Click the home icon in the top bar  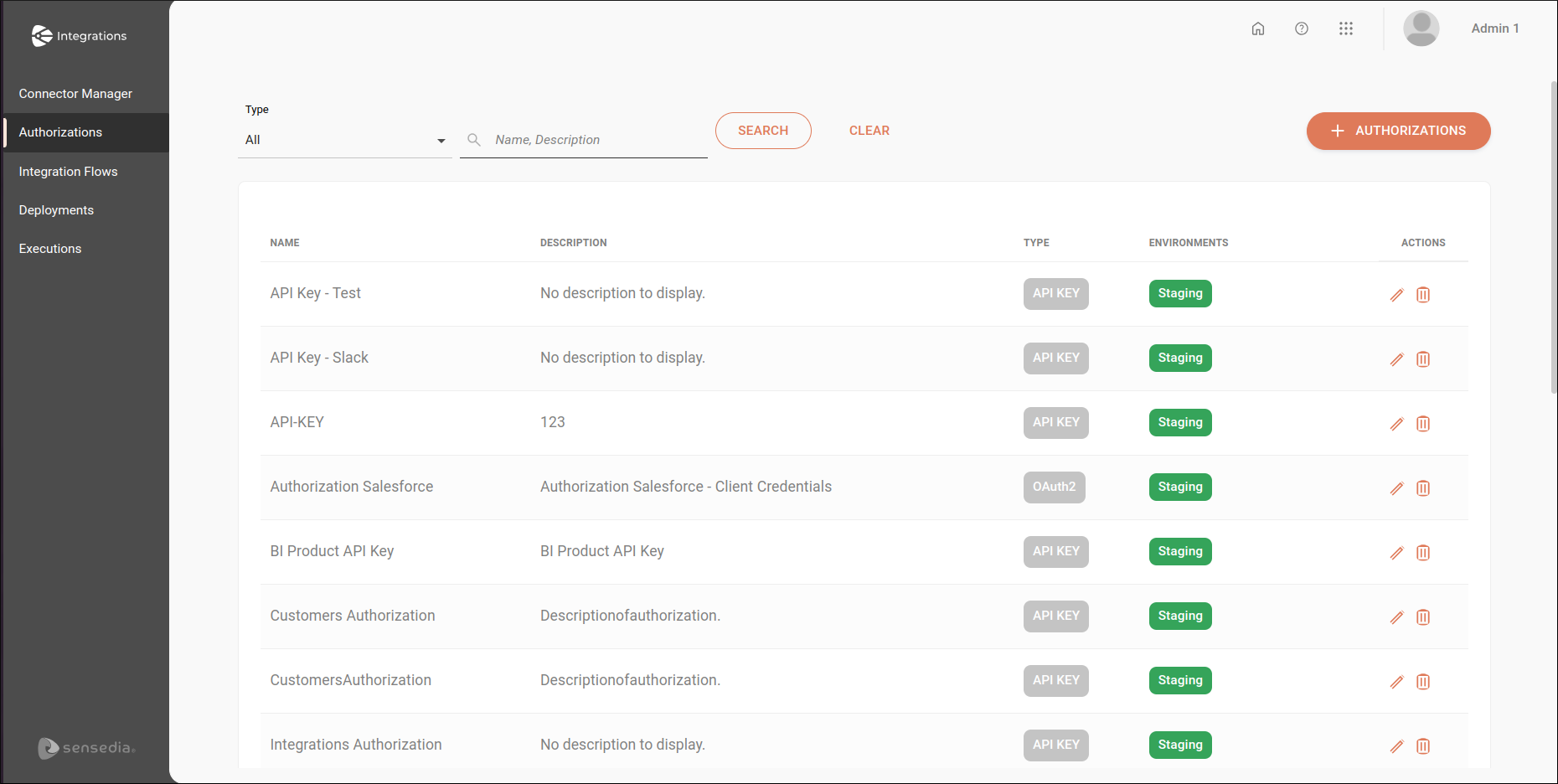tap(1258, 28)
